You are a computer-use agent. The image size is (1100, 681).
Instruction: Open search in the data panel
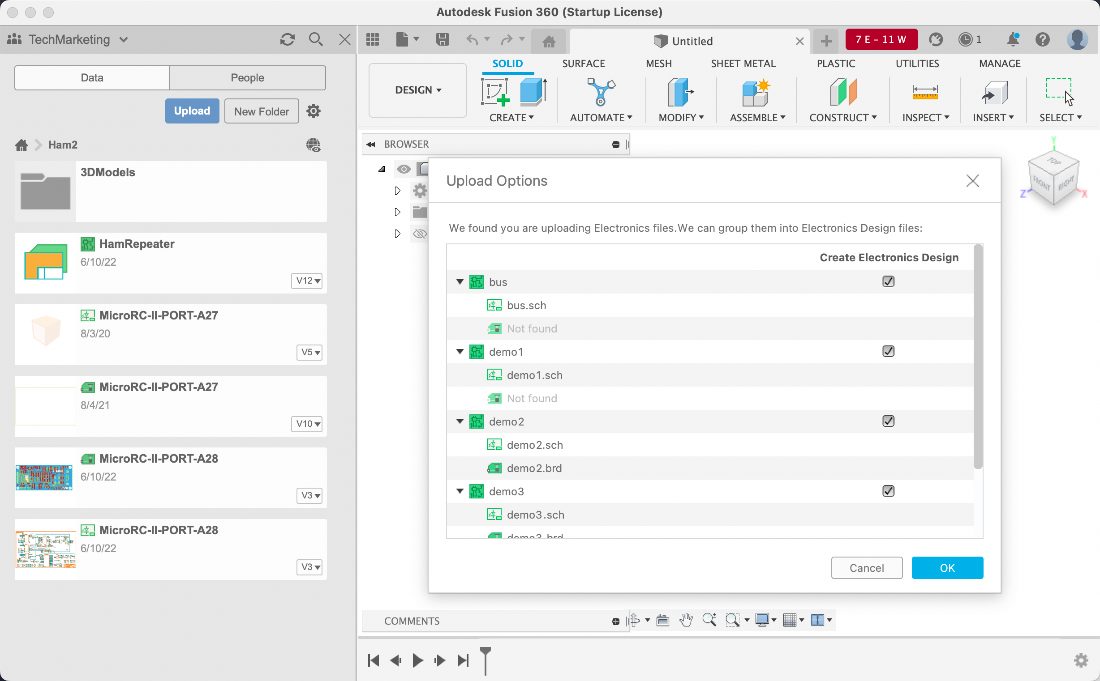tap(316, 40)
